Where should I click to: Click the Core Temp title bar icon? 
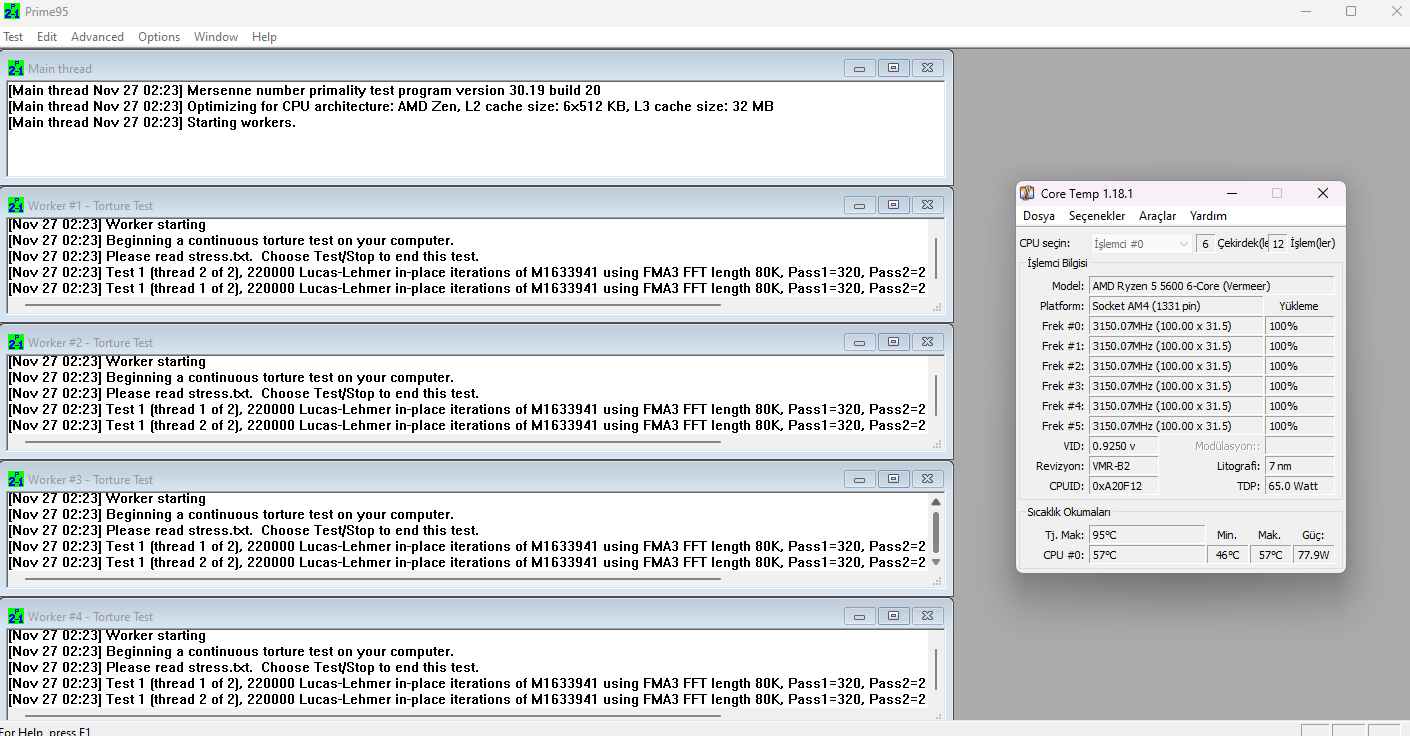pos(1027,193)
